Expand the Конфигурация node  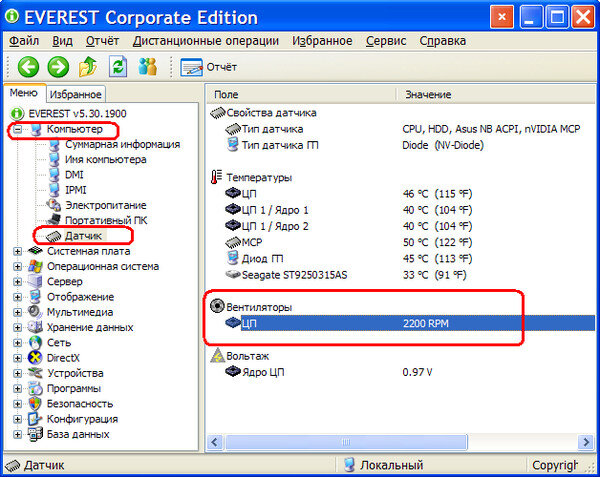click(17, 419)
